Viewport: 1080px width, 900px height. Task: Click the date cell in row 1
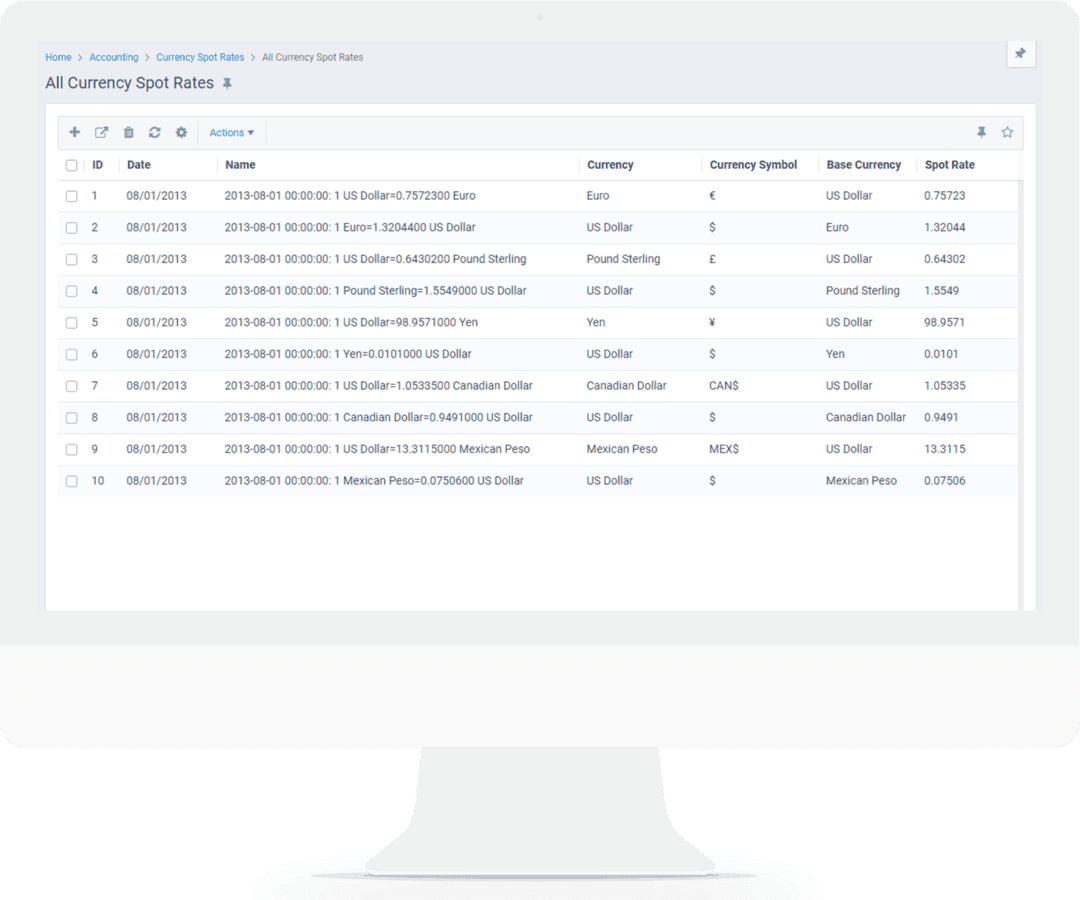pyautogui.click(x=156, y=196)
